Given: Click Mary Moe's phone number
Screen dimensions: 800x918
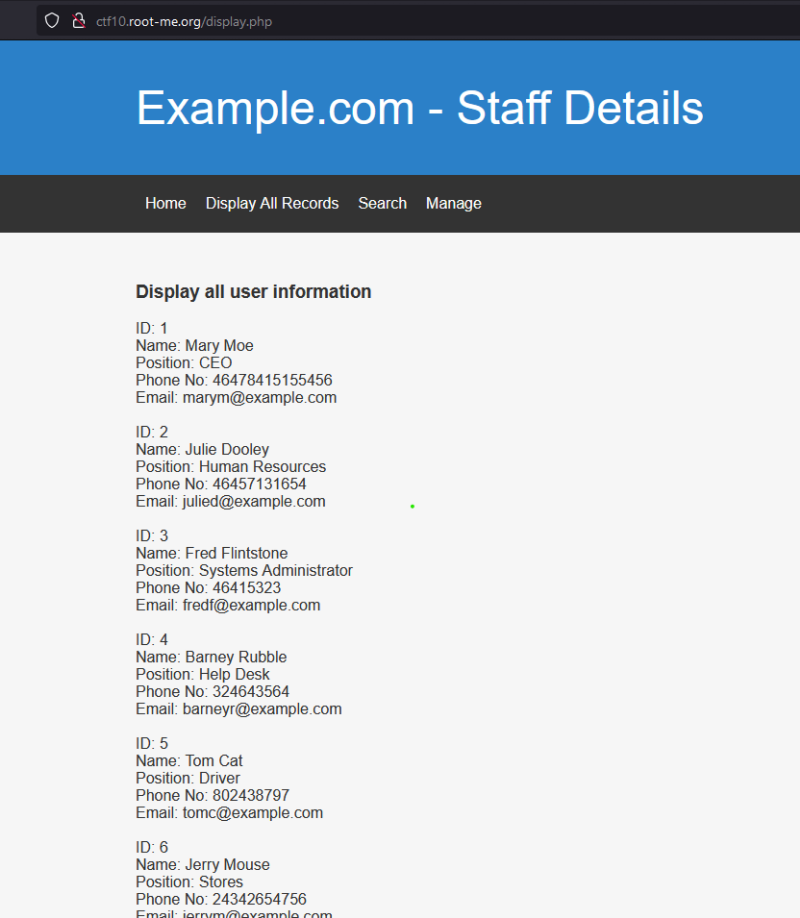Looking at the screenshot, I should [272, 380].
